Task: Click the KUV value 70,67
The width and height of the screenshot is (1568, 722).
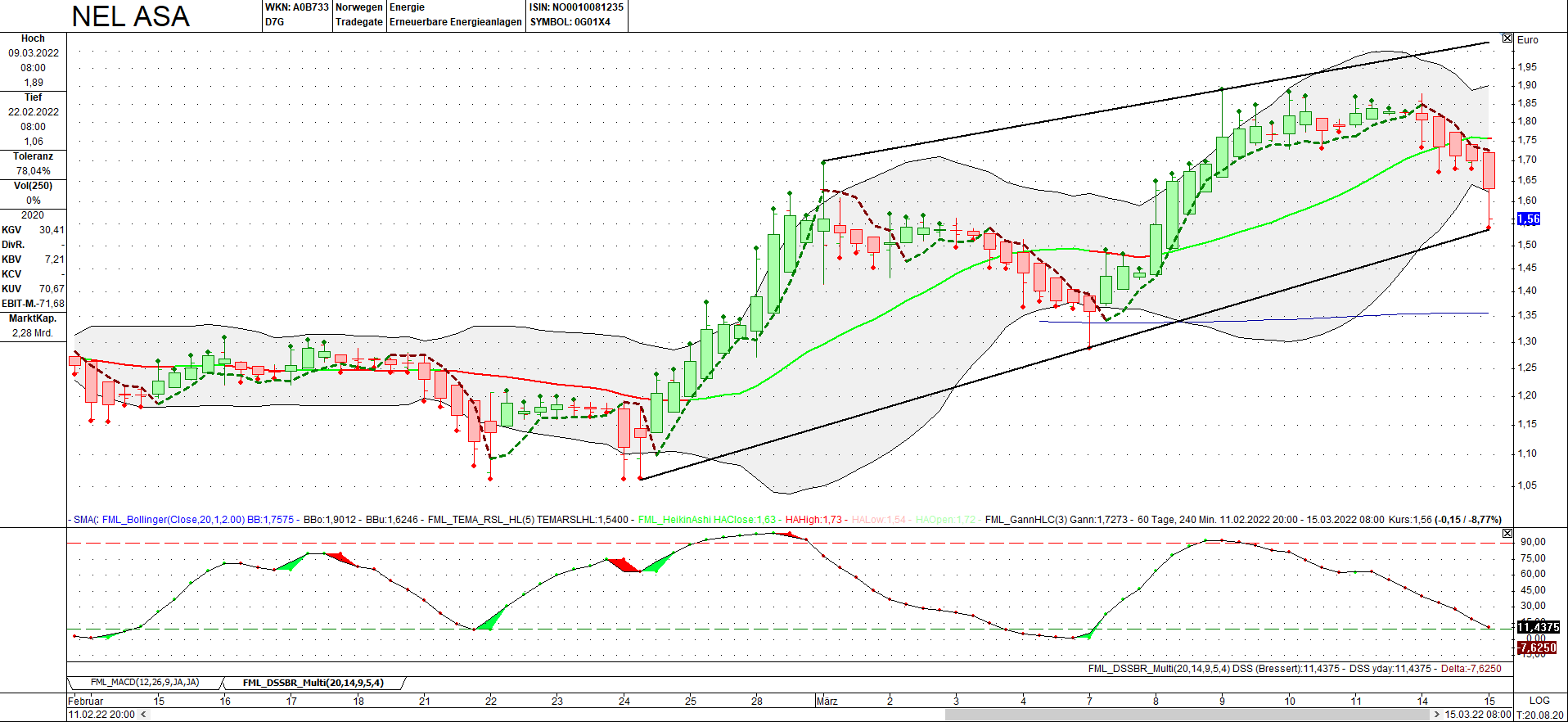Action: [52, 289]
